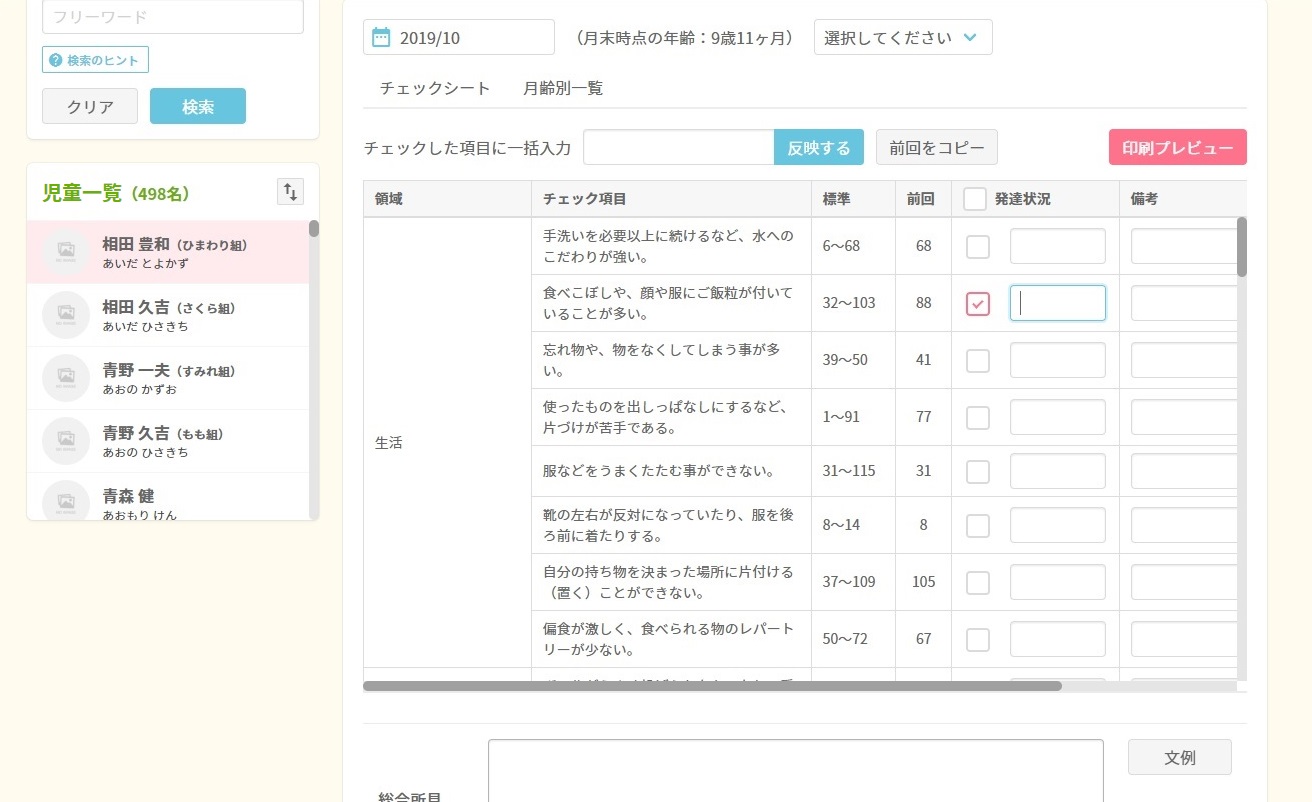Image resolution: width=1312 pixels, height=802 pixels.
Task: Switch to the チェックシート tab
Action: tap(435, 88)
